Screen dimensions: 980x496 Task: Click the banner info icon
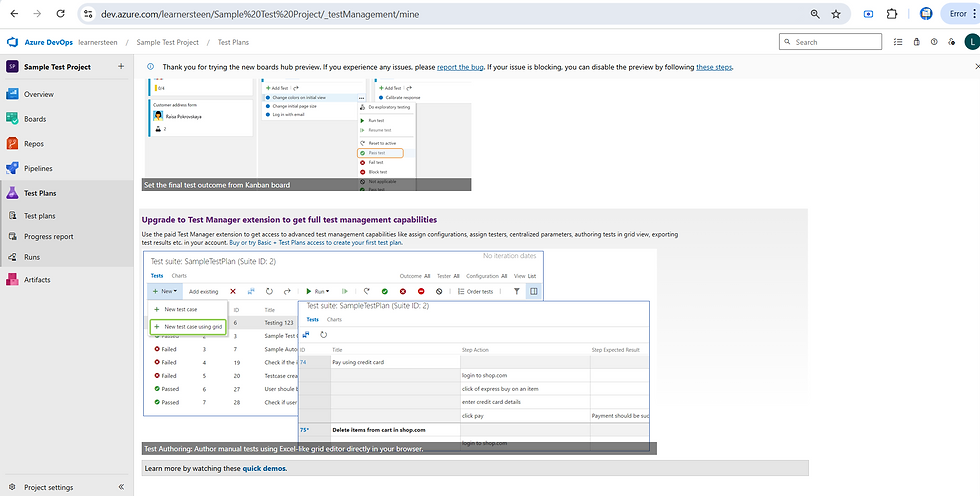tap(150, 66)
